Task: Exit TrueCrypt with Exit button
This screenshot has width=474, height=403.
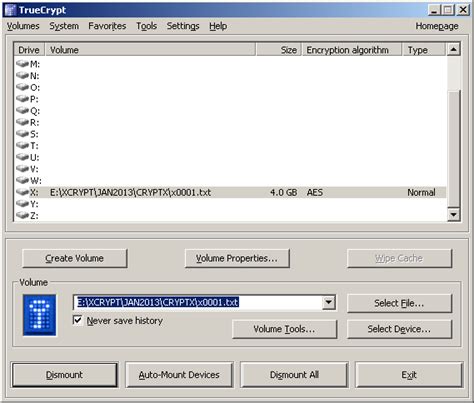Action: tap(409, 375)
